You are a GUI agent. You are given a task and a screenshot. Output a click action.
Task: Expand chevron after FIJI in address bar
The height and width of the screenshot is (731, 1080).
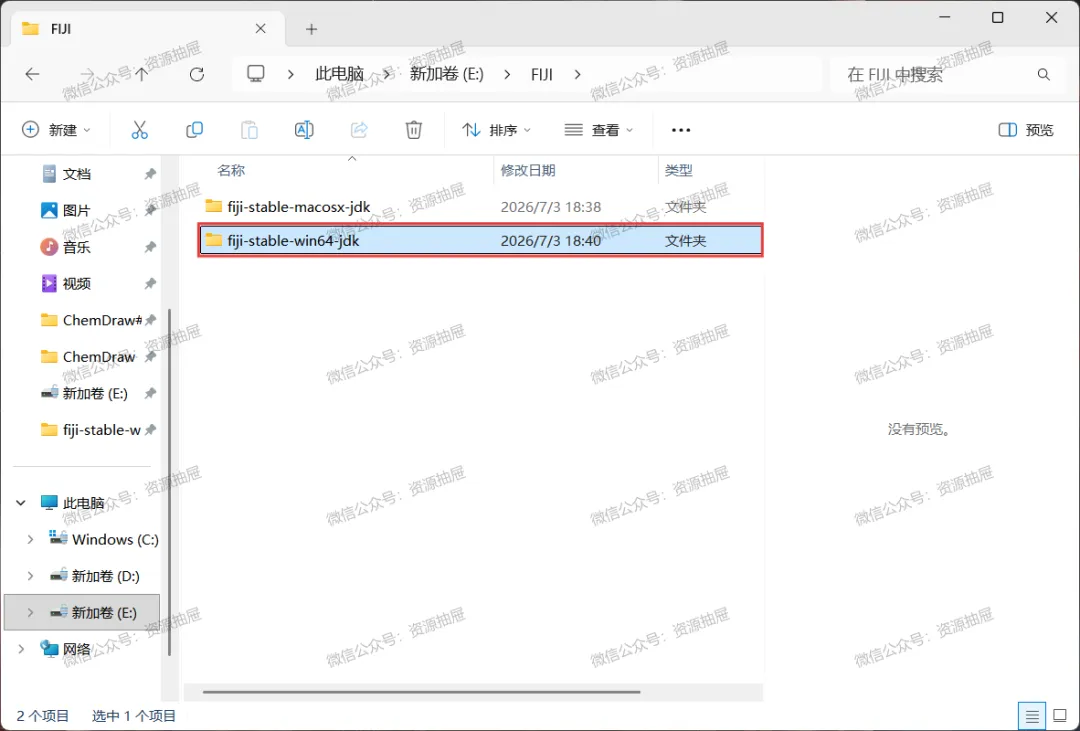tap(577, 74)
